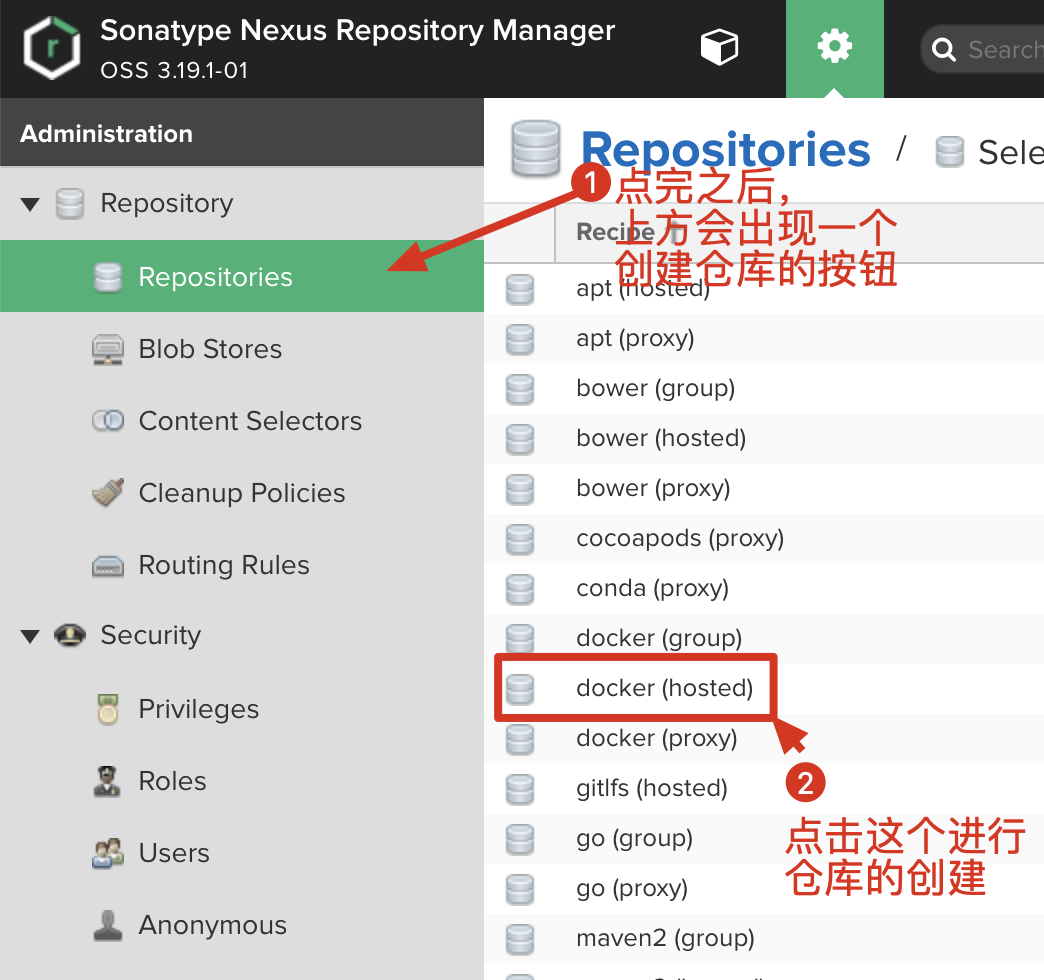Choose the conda (proxy) recipe

652,588
